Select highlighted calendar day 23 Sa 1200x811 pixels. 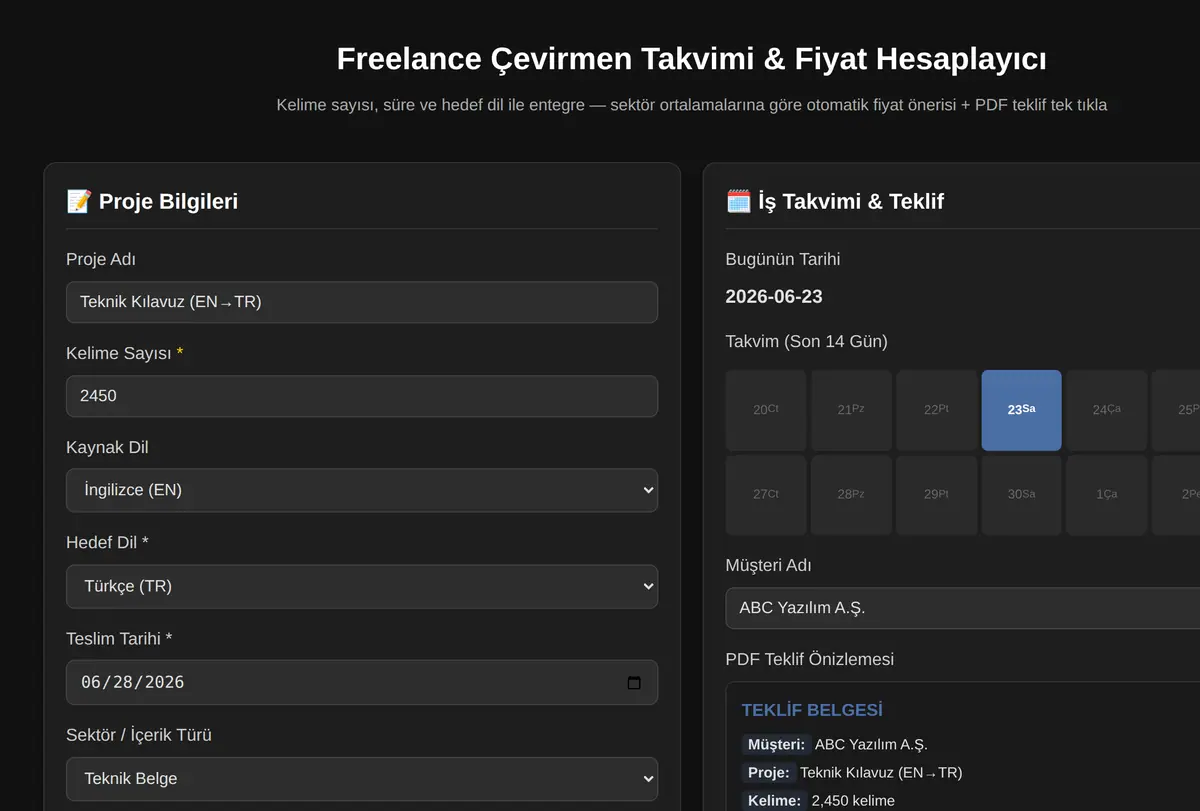(x=1021, y=410)
